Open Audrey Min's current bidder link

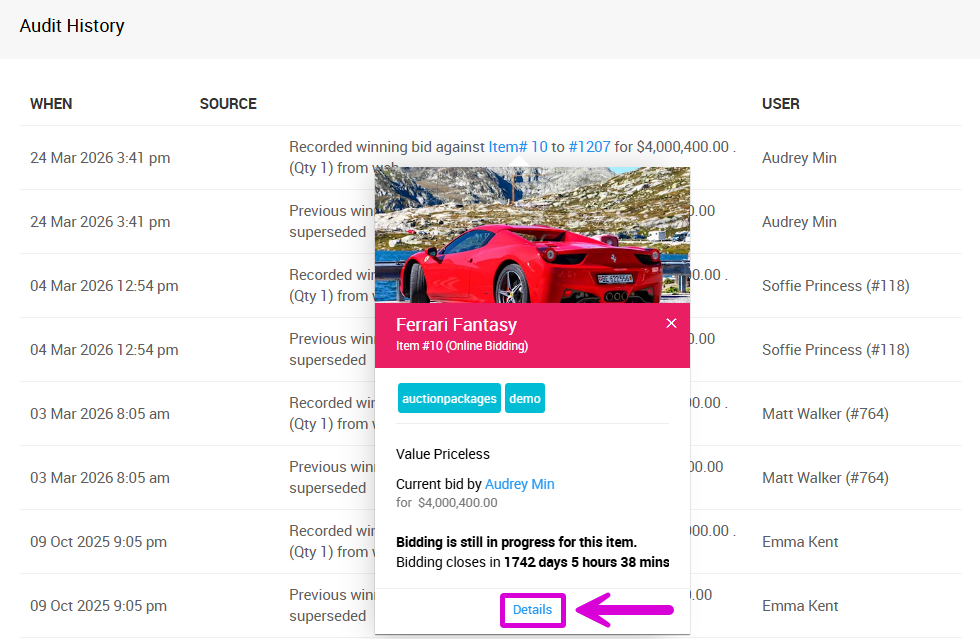(x=519, y=484)
